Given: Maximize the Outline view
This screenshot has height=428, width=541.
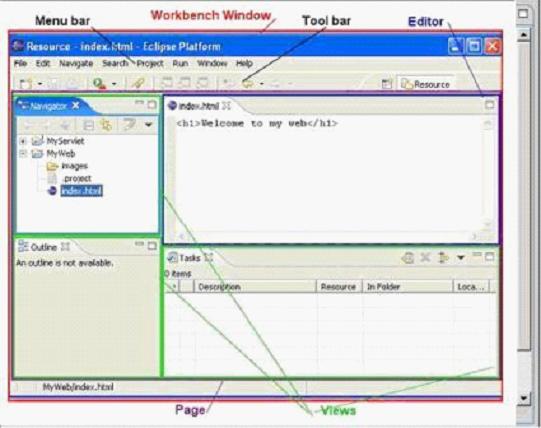Looking at the screenshot, I should point(152,246).
